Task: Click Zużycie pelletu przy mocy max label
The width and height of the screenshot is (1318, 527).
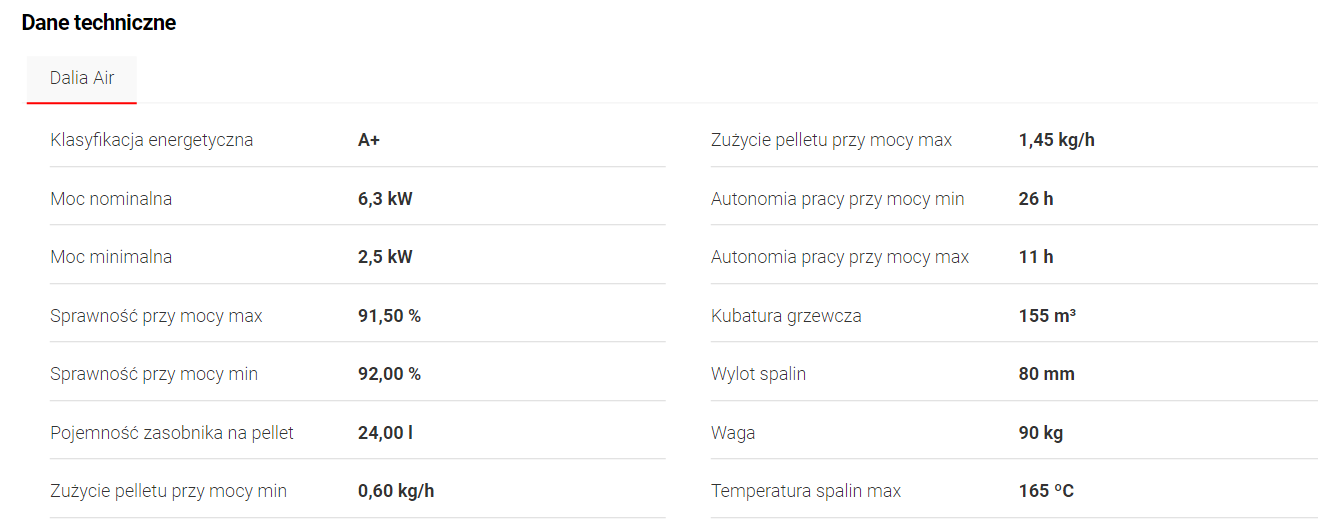Action: (831, 140)
